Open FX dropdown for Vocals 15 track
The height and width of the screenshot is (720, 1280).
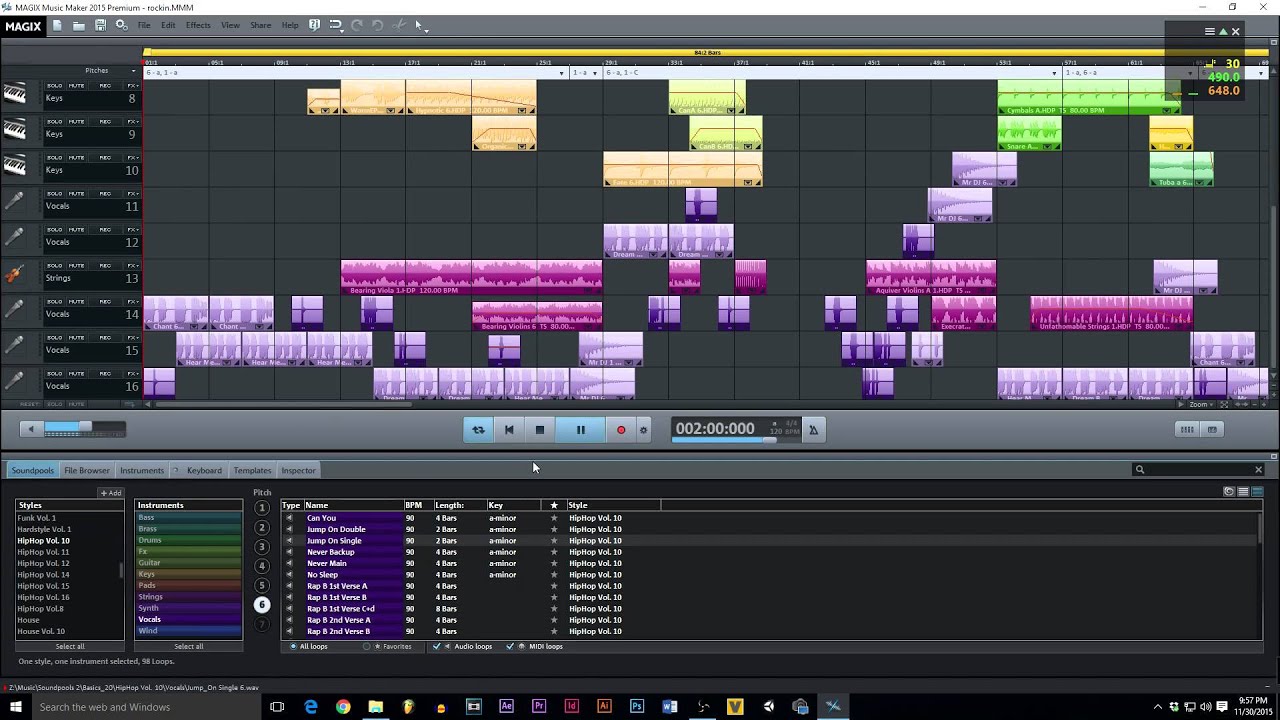(132, 338)
